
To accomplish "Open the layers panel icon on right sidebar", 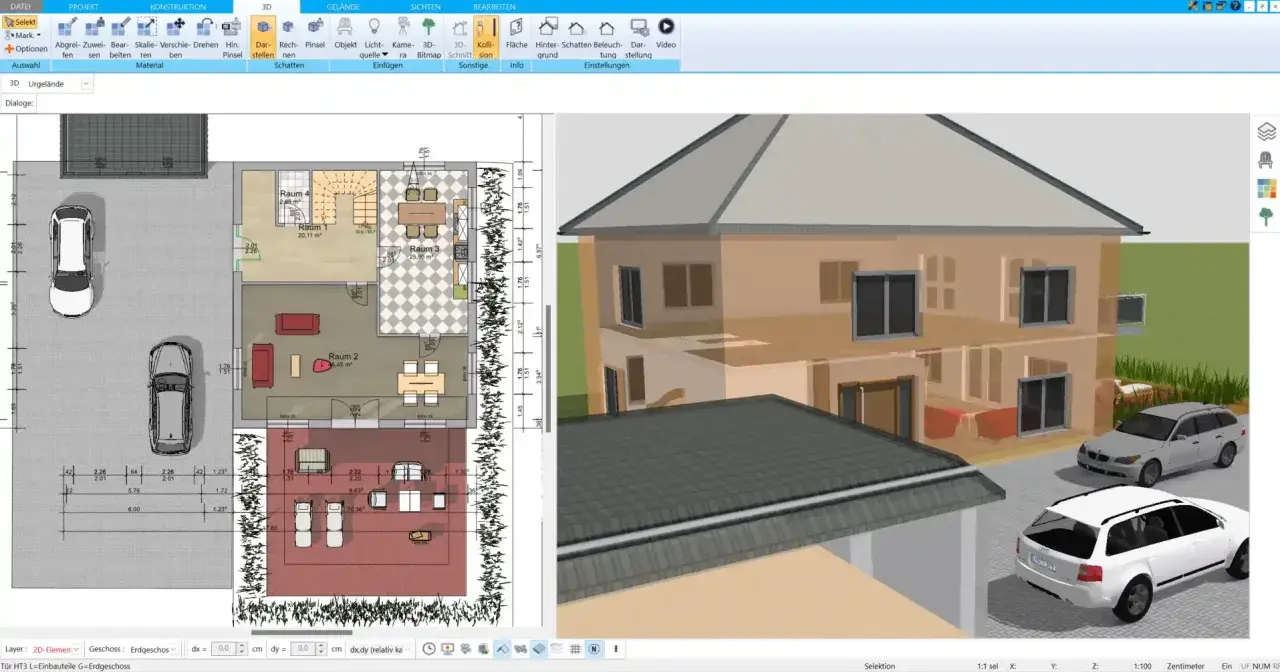I will tap(1266, 131).
